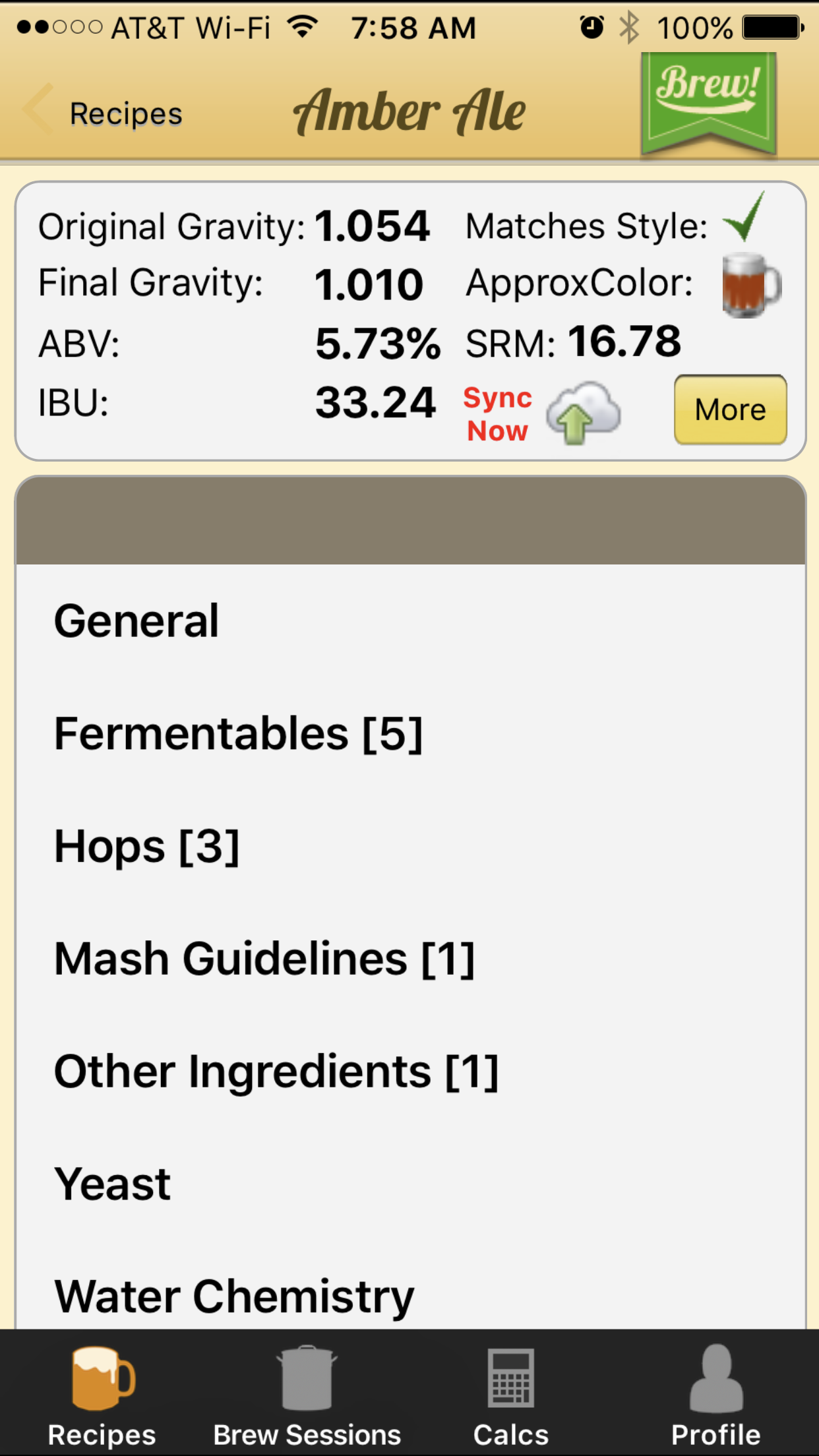Go back to Recipes list

(126, 113)
